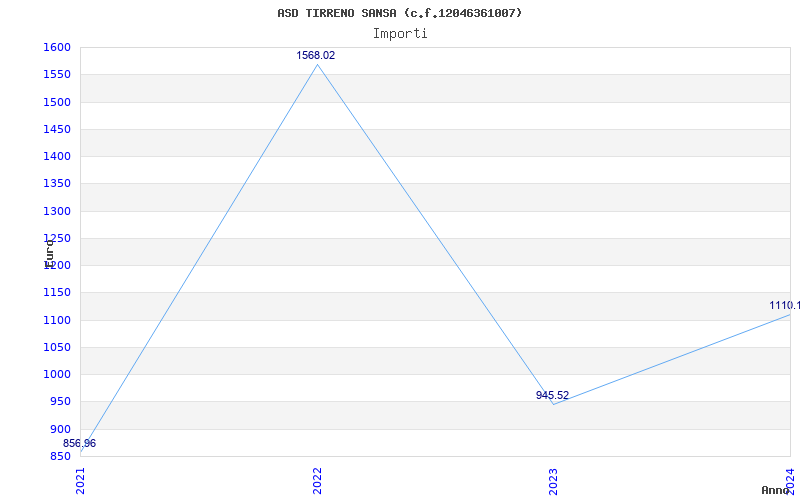This screenshot has width=800, height=500.
Task: Click the 900 y-axis value
Action: (x=60, y=429)
